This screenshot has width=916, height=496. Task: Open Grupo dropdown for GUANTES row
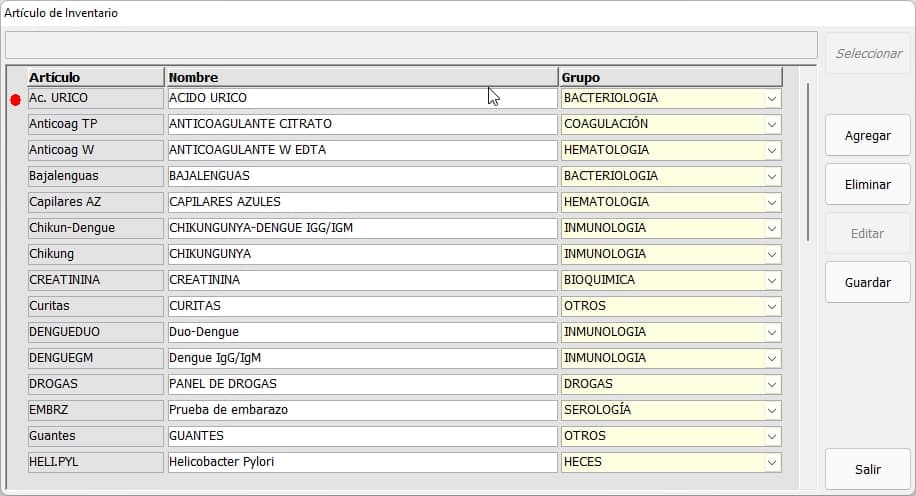click(x=772, y=436)
